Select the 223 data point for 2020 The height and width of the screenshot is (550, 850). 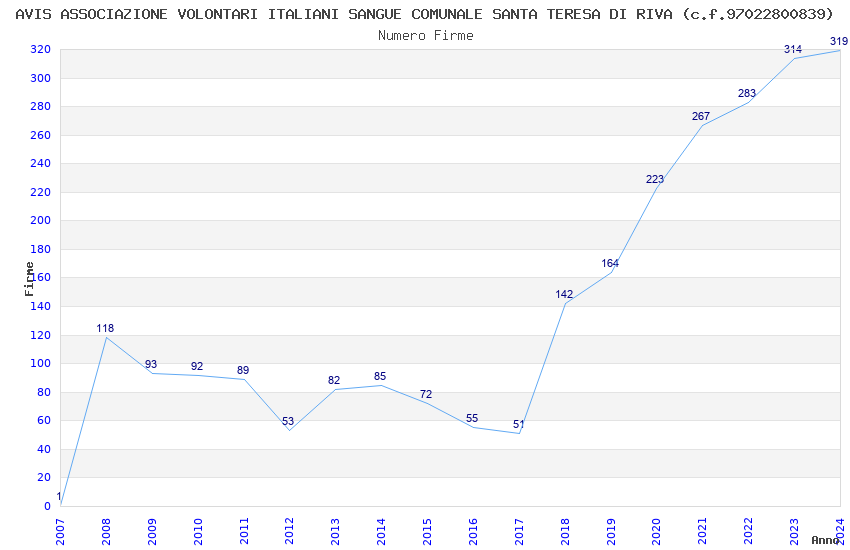(654, 179)
